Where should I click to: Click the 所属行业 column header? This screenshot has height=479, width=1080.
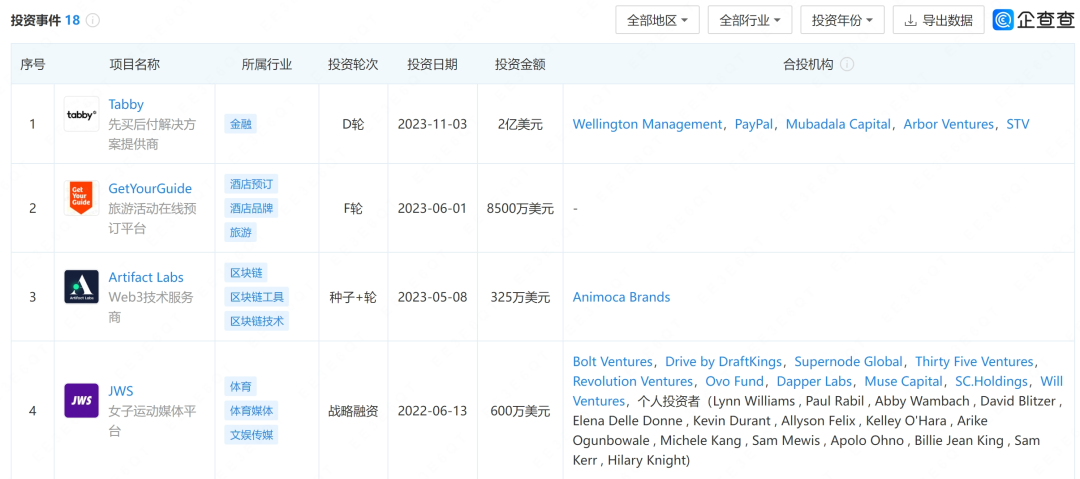(x=267, y=64)
